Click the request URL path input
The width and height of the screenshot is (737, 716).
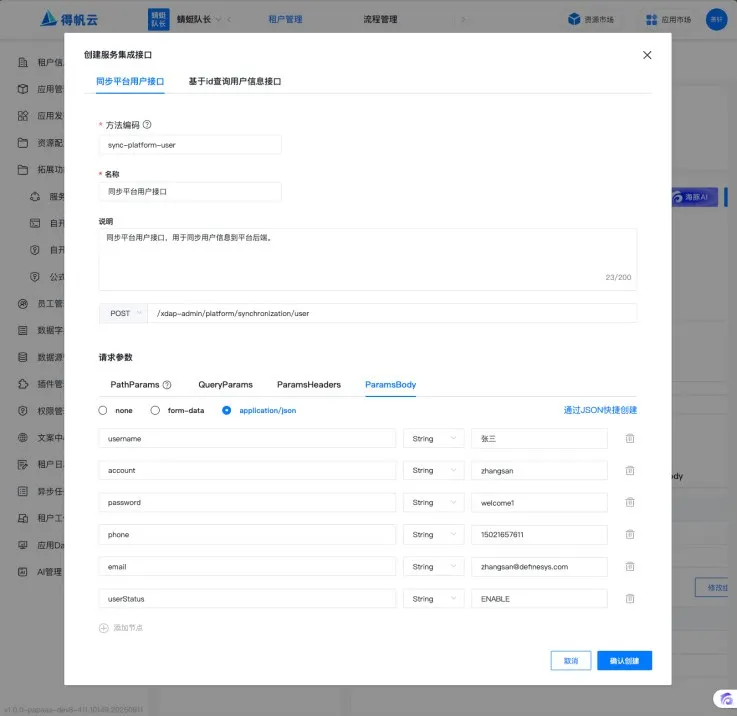click(x=392, y=313)
